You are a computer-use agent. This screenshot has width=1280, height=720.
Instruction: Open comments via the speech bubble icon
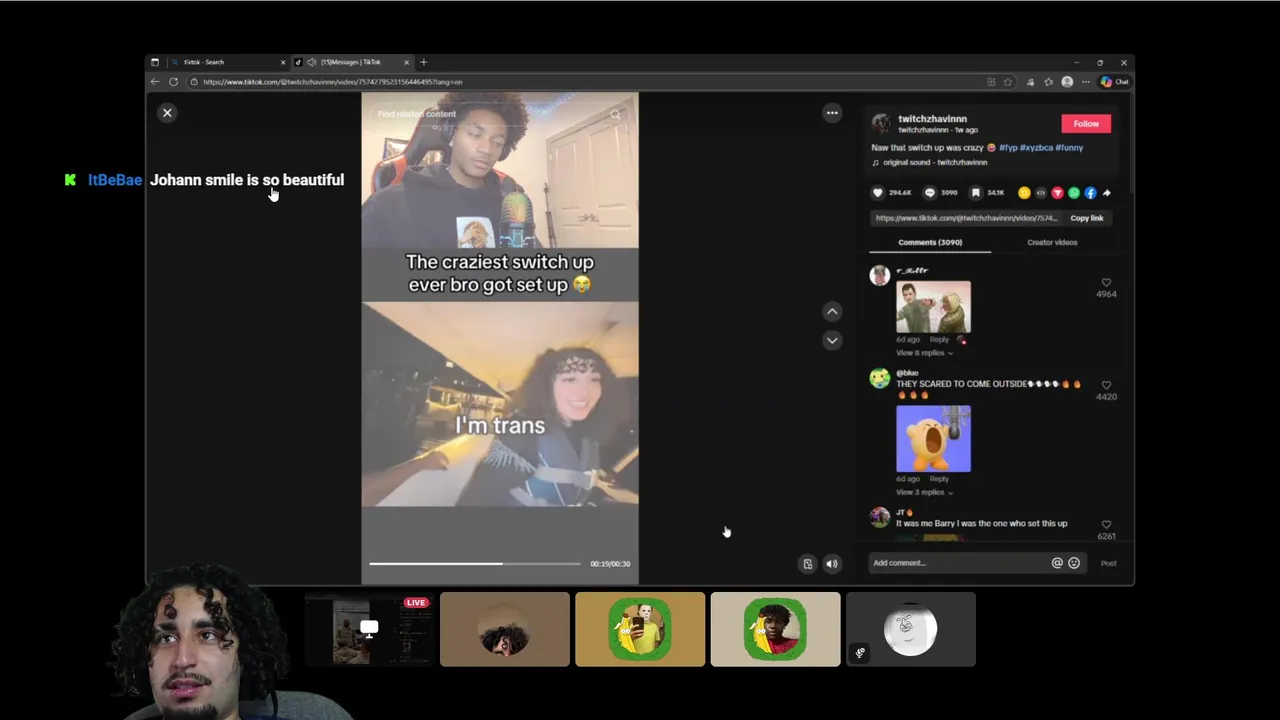tap(930, 193)
